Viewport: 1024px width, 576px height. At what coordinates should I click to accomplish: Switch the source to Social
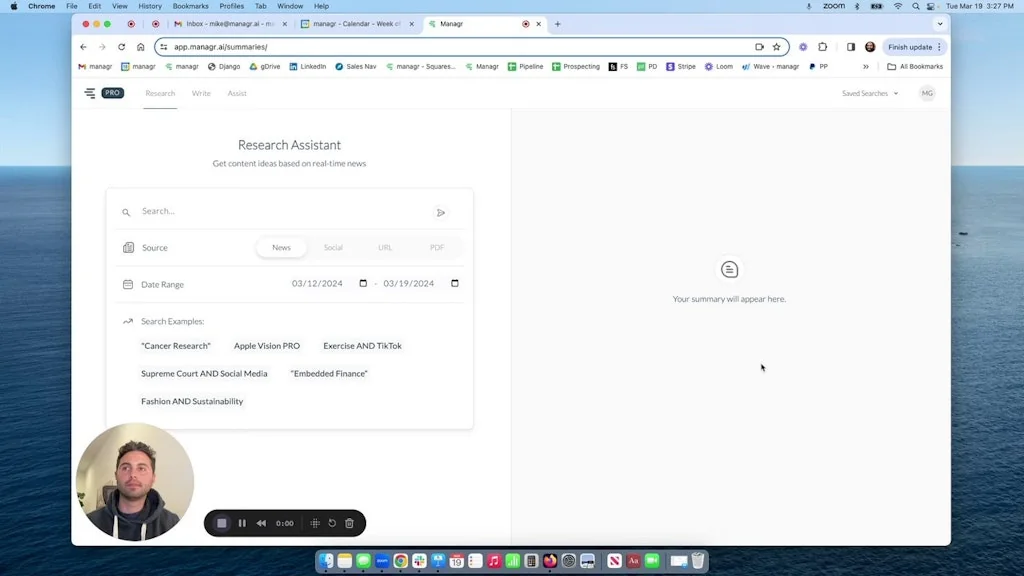[x=333, y=247]
